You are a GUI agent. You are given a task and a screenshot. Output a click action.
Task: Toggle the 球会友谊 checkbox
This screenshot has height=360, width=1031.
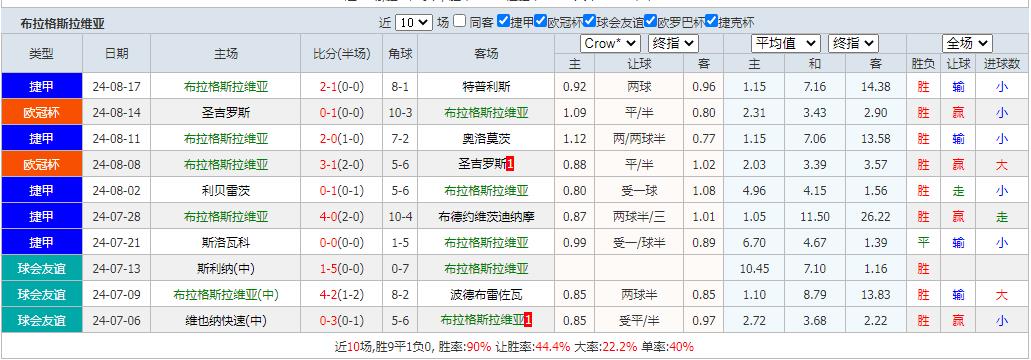(589, 21)
